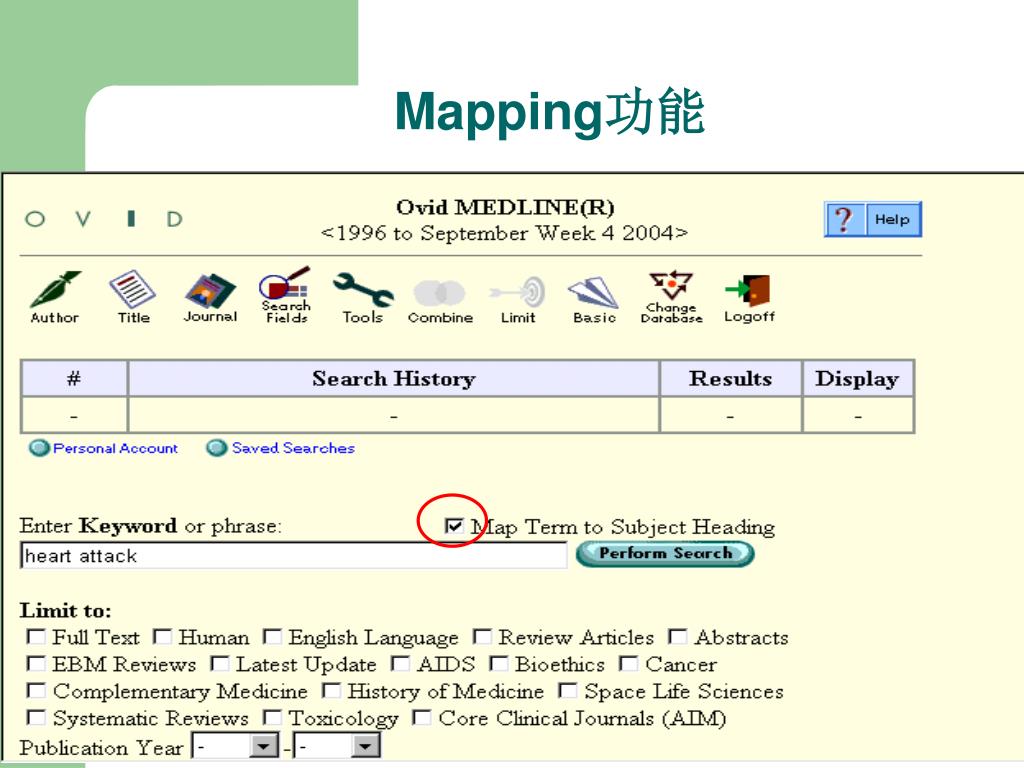Click the 1996 to September Week 4 2004 text
Screen dimensions: 1024x768
[x=504, y=233]
